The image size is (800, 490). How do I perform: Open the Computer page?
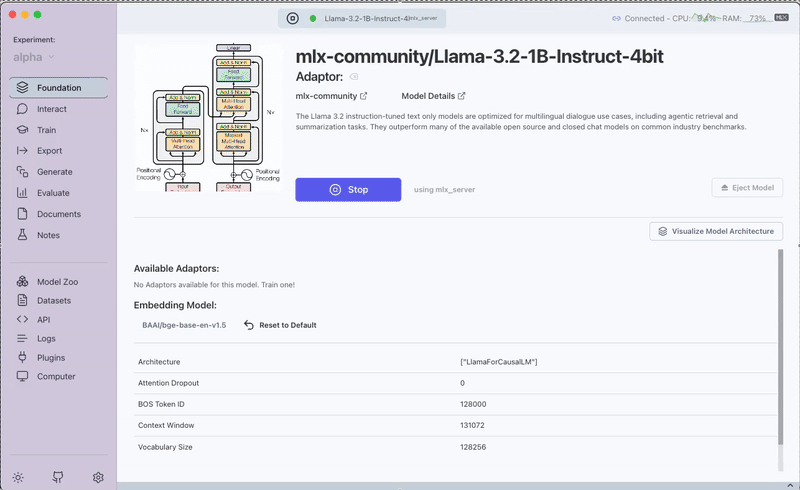click(x=56, y=376)
